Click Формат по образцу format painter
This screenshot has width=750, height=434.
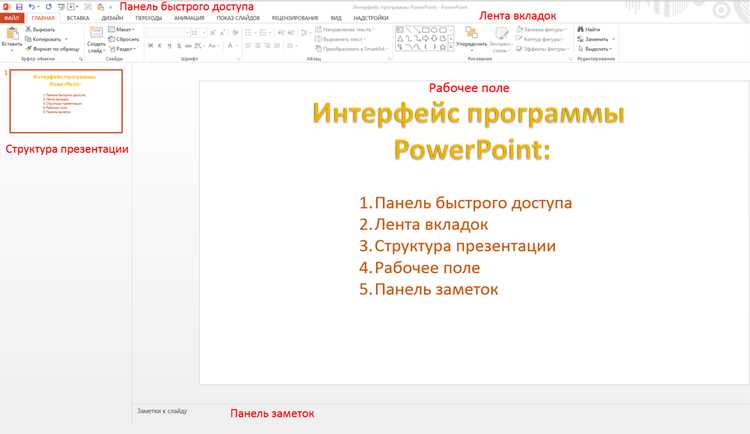(52, 49)
